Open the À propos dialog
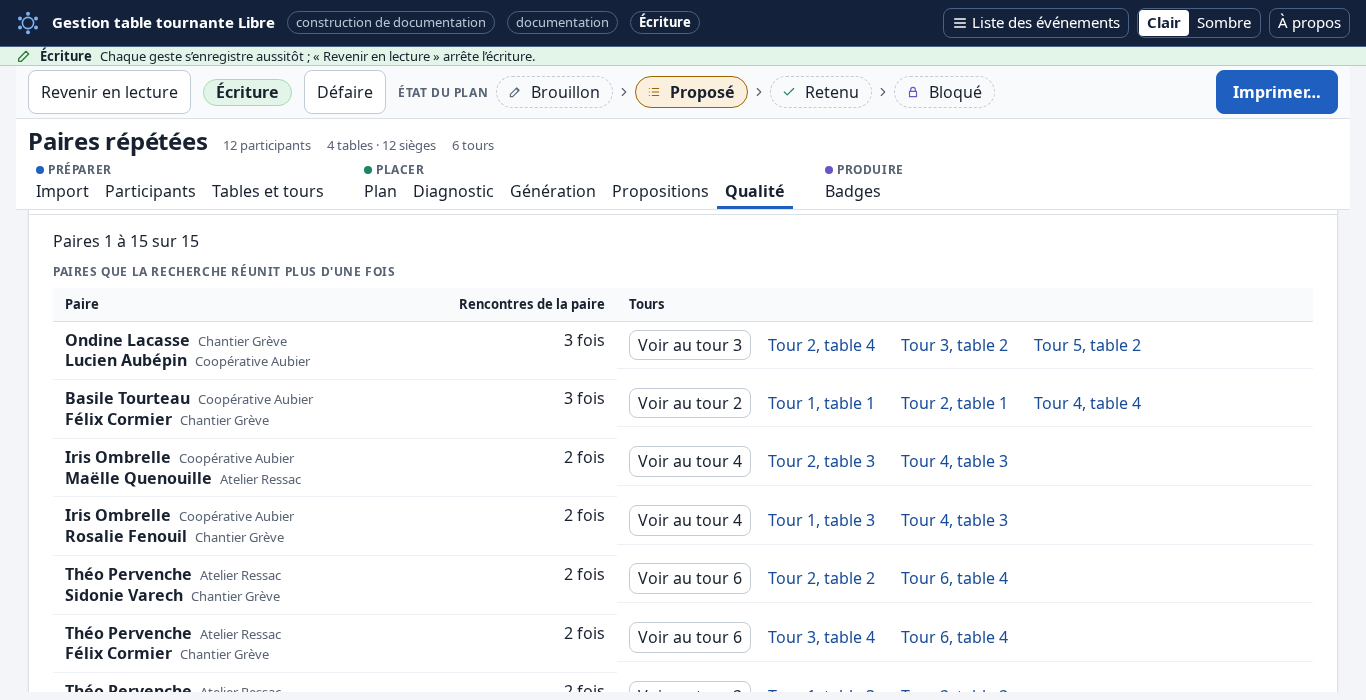The image size is (1366, 700). [1309, 22]
